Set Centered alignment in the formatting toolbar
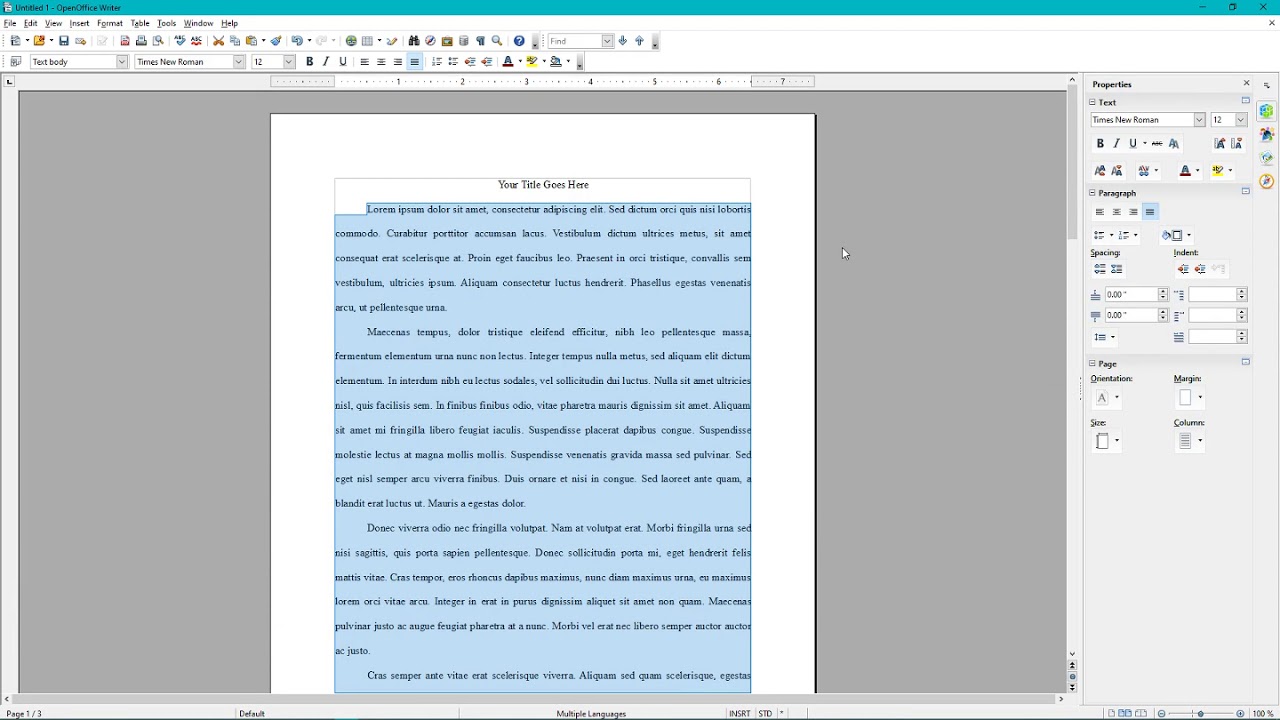1280x720 pixels. 381,62
